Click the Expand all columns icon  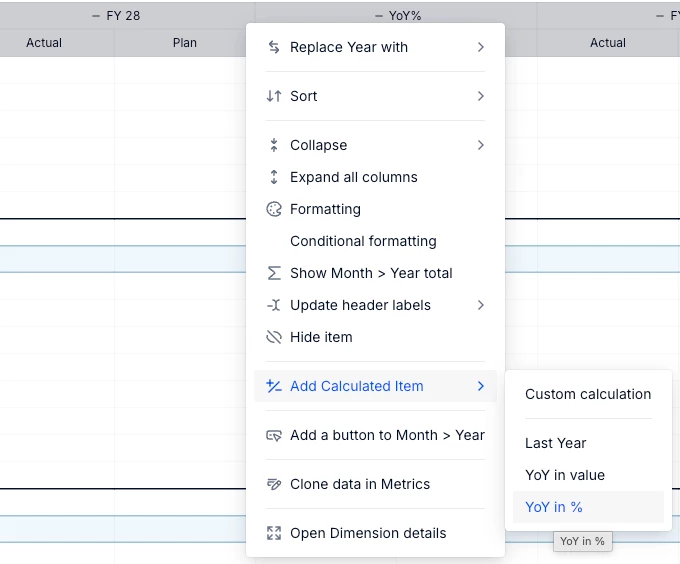[274, 177]
